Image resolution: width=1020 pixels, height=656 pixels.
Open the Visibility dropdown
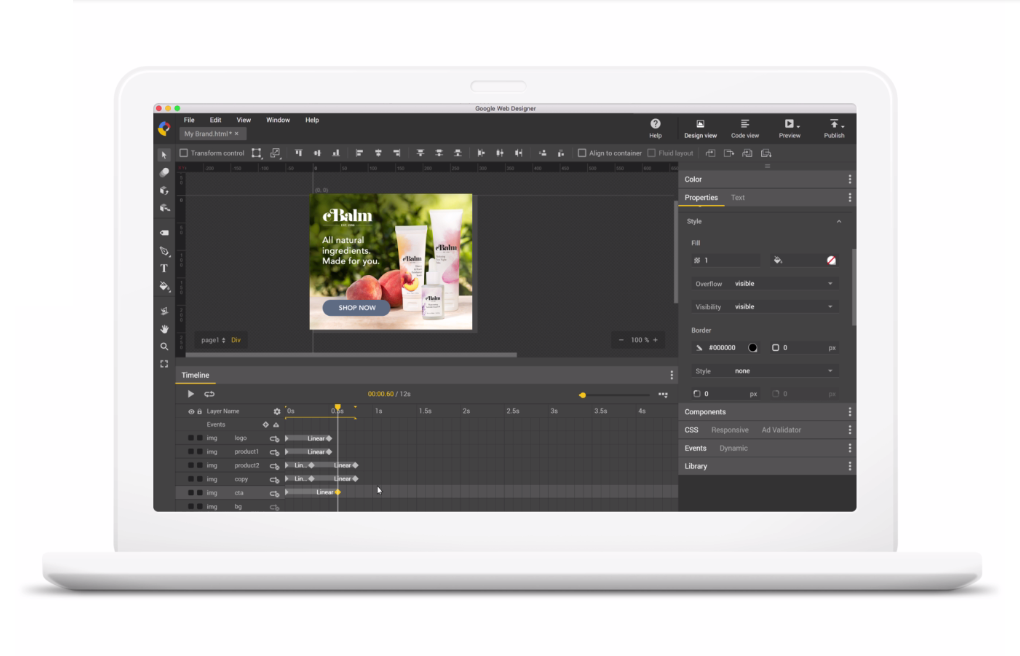point(783,307)
